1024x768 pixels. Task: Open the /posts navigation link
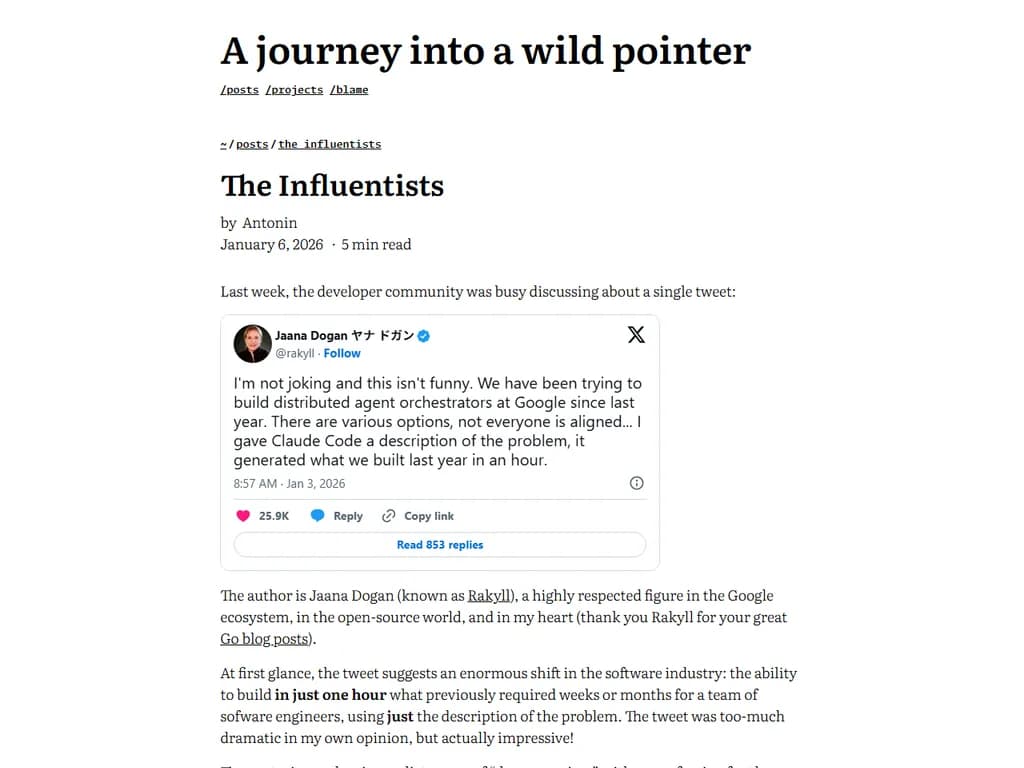point(240,90)
